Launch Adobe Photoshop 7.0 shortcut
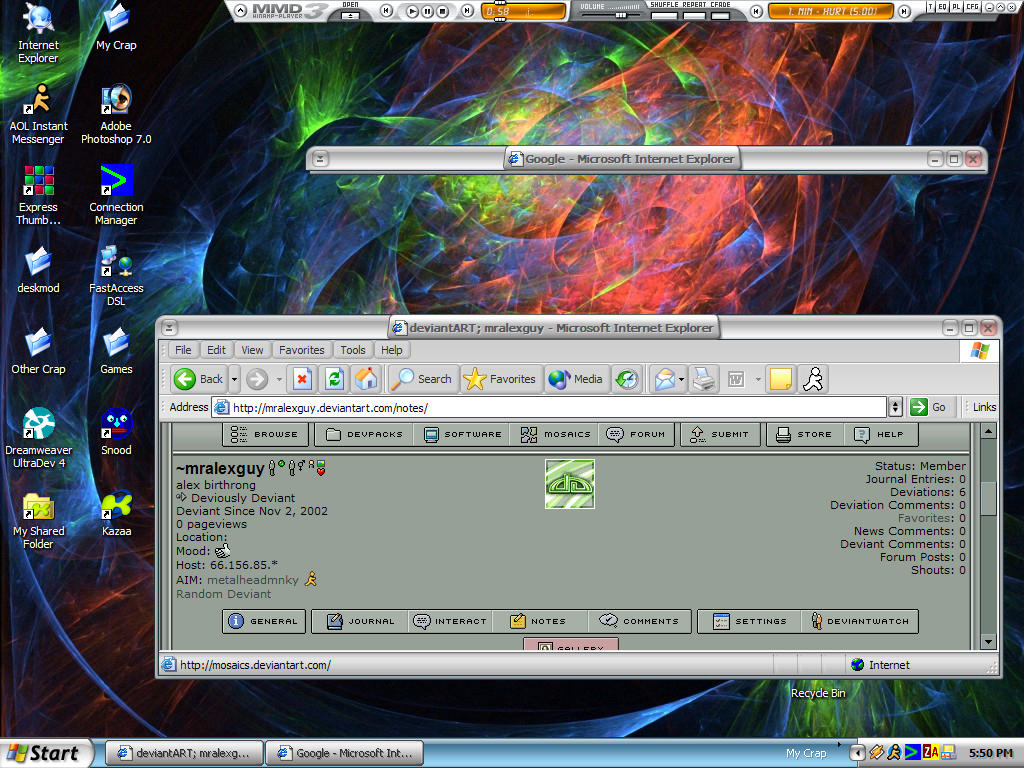 pyautogui.click(x=116, y=114)
